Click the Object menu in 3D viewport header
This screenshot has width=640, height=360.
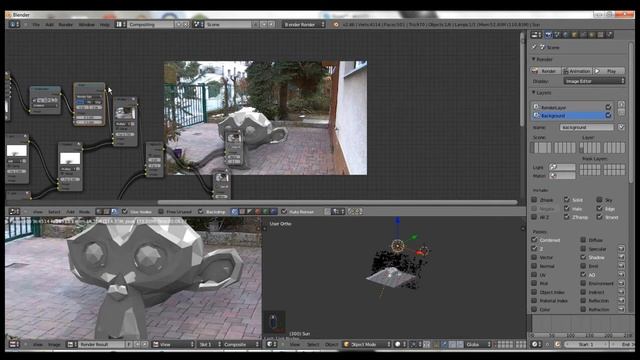click(x=331, y=344)
